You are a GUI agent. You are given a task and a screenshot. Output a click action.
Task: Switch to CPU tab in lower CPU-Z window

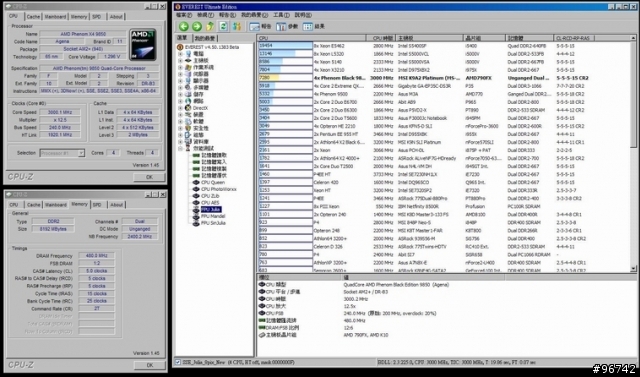(14, 205)
